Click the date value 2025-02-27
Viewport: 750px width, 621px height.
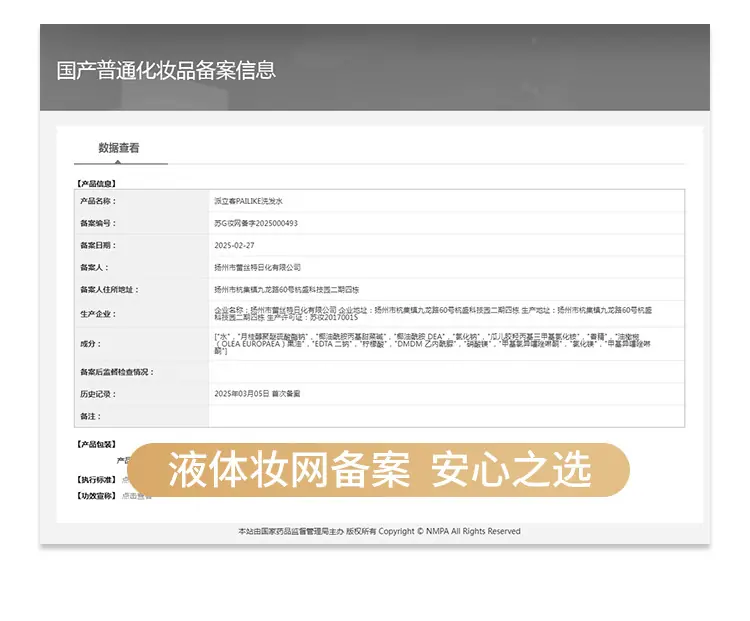[x=234, y=245]
